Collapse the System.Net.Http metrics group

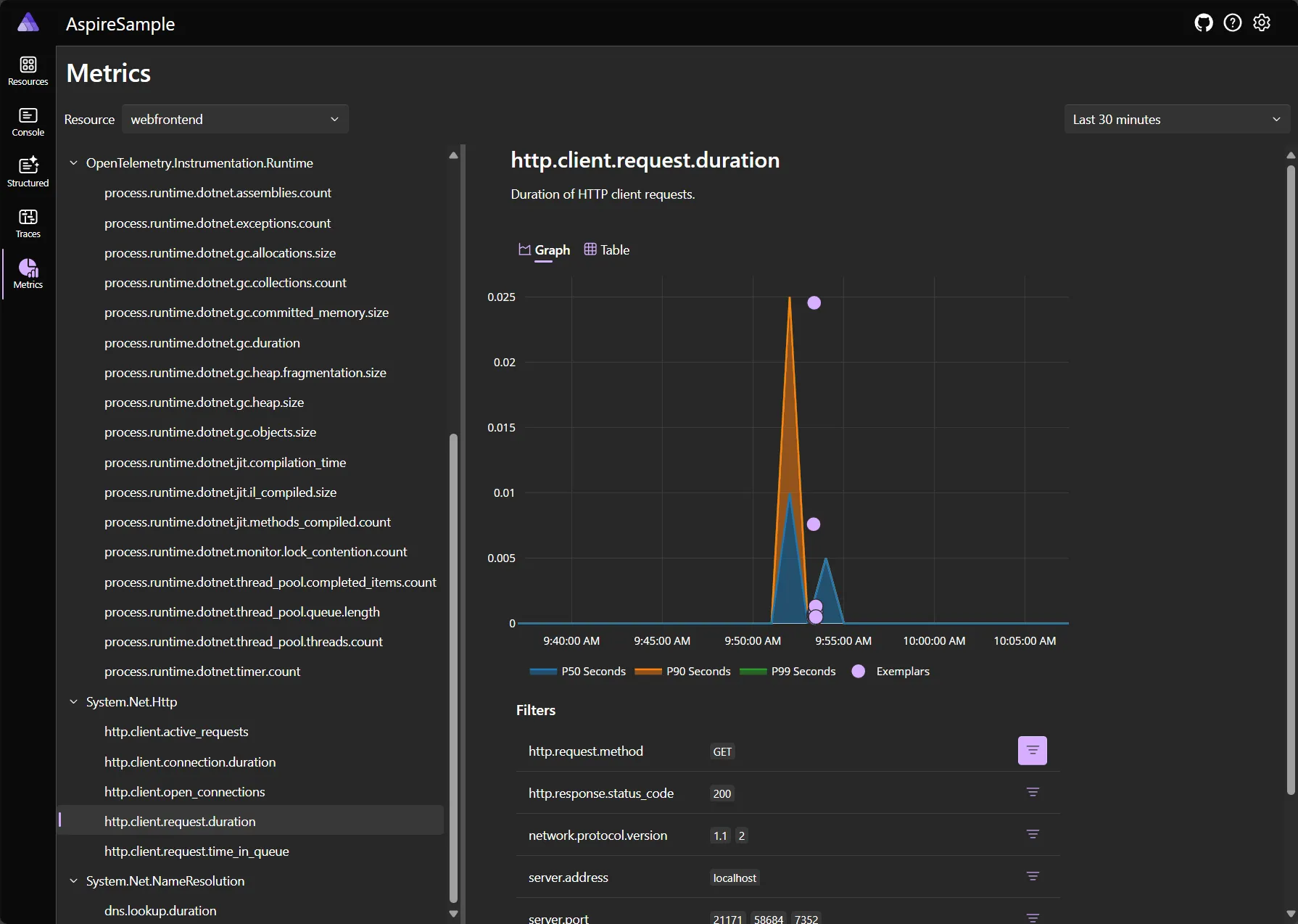(x=73, y=701)
